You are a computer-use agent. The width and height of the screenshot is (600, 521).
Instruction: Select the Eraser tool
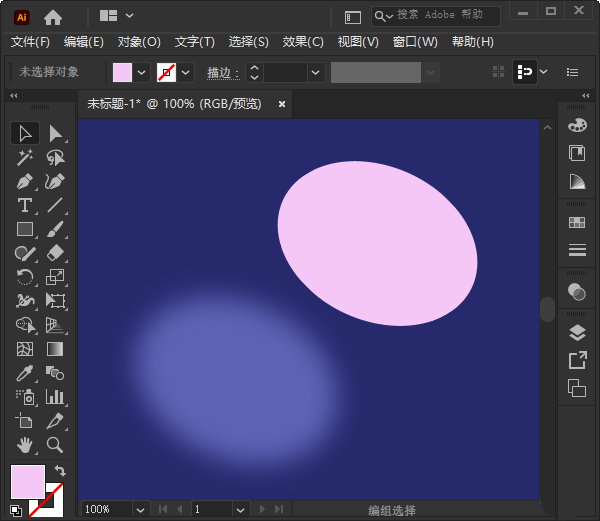[55, 254]
